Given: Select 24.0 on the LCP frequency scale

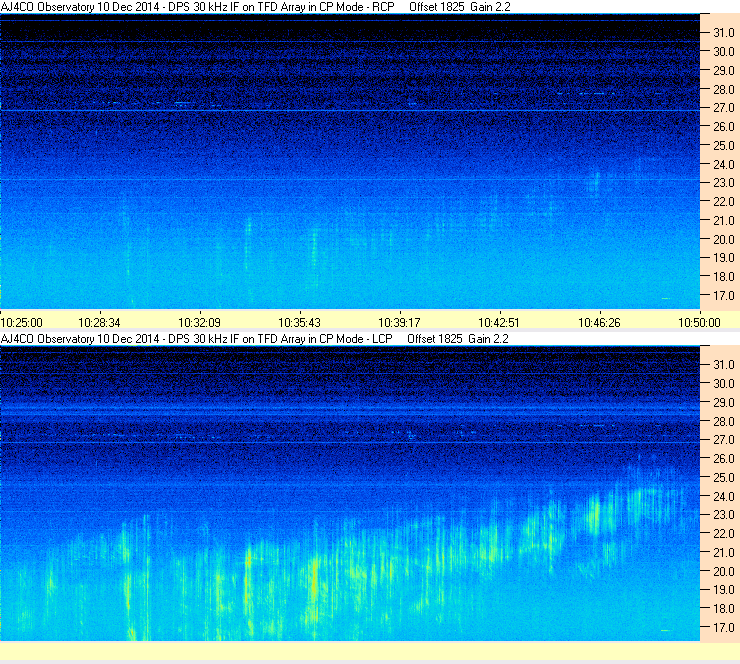Looking at the screenshot, I should (723, 496).
